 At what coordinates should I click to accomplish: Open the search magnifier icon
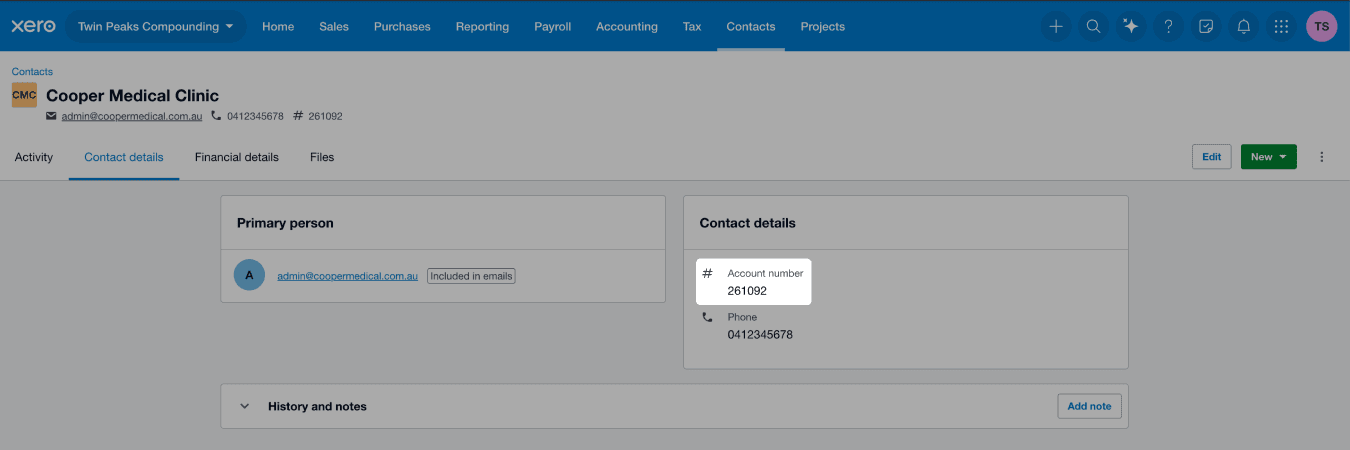point(1093,27)
